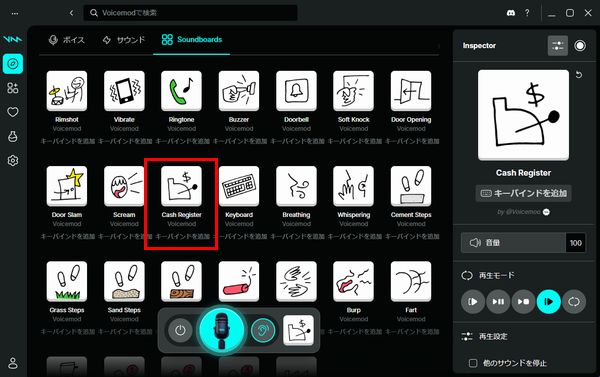This screenshot has height=377, width=600.
Task: Open the three-dot menu at top left
Action: pyautogui.click(x=15, y=13)
